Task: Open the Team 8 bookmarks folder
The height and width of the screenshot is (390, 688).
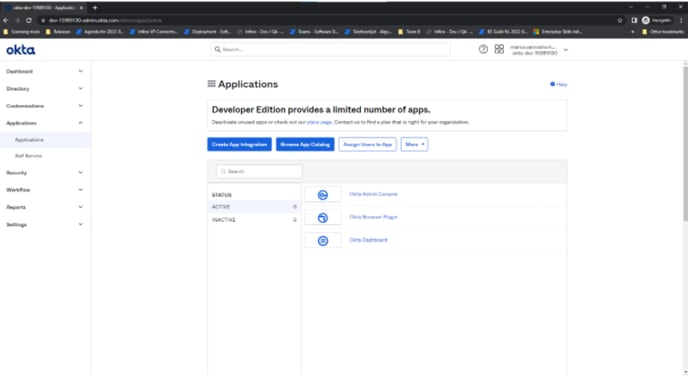Action: (409, 32)
